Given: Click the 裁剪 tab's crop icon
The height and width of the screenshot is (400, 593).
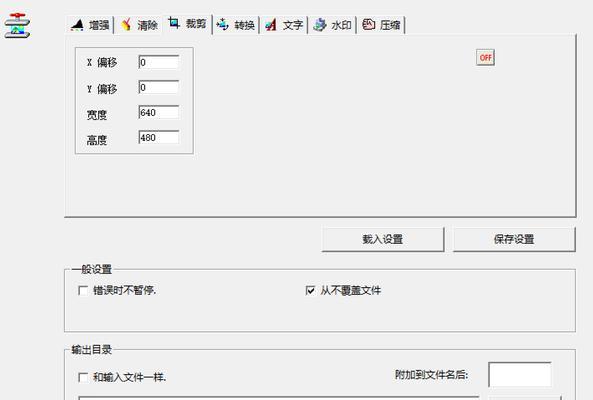Looking at the screenshot, I should (174, 23).
